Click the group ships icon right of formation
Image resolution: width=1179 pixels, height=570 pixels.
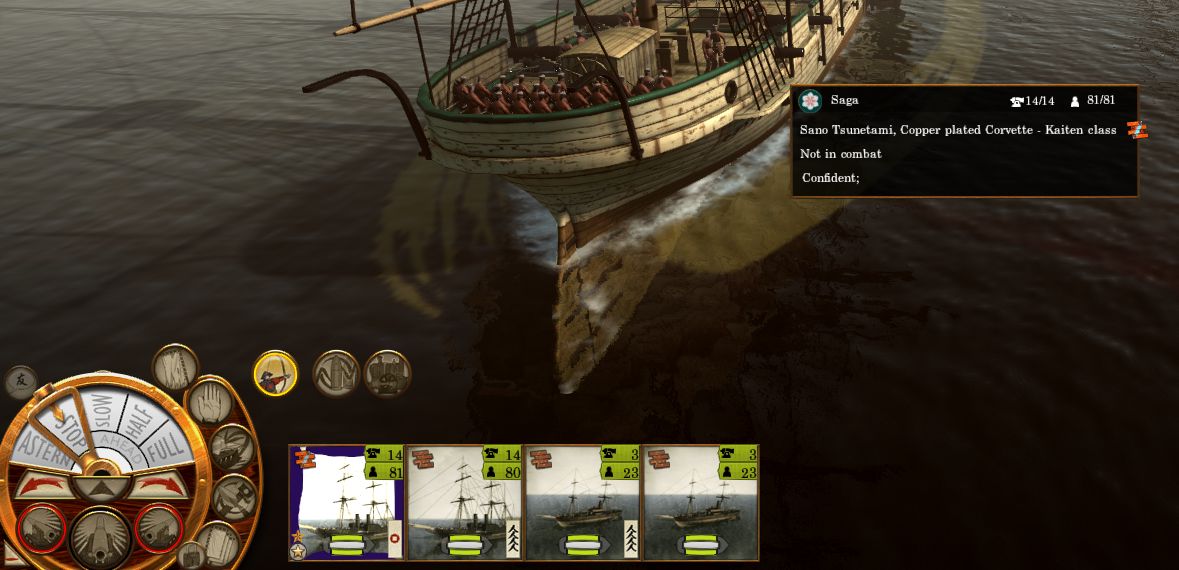(387, 374)
